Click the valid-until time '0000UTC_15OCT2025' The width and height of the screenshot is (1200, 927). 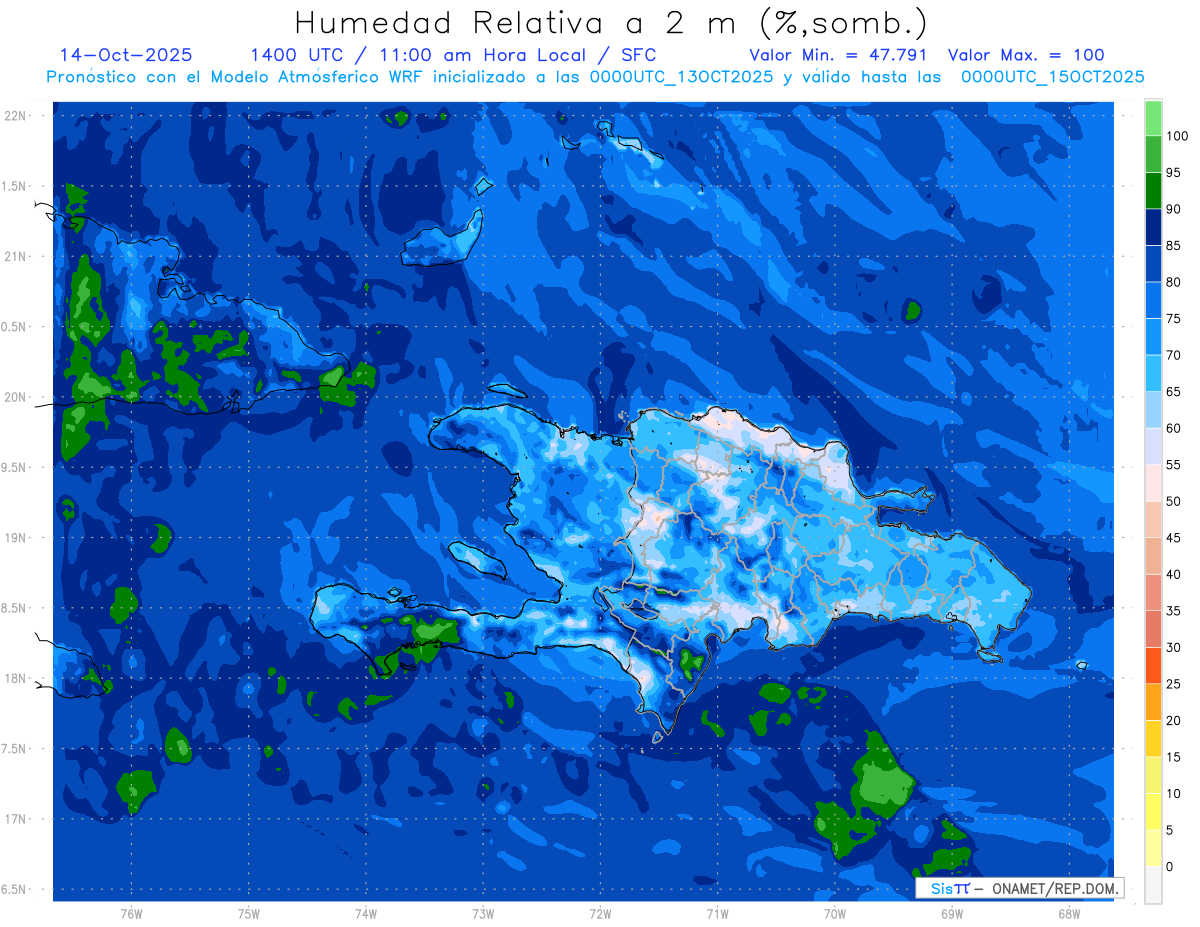(x=1053, y=77)
